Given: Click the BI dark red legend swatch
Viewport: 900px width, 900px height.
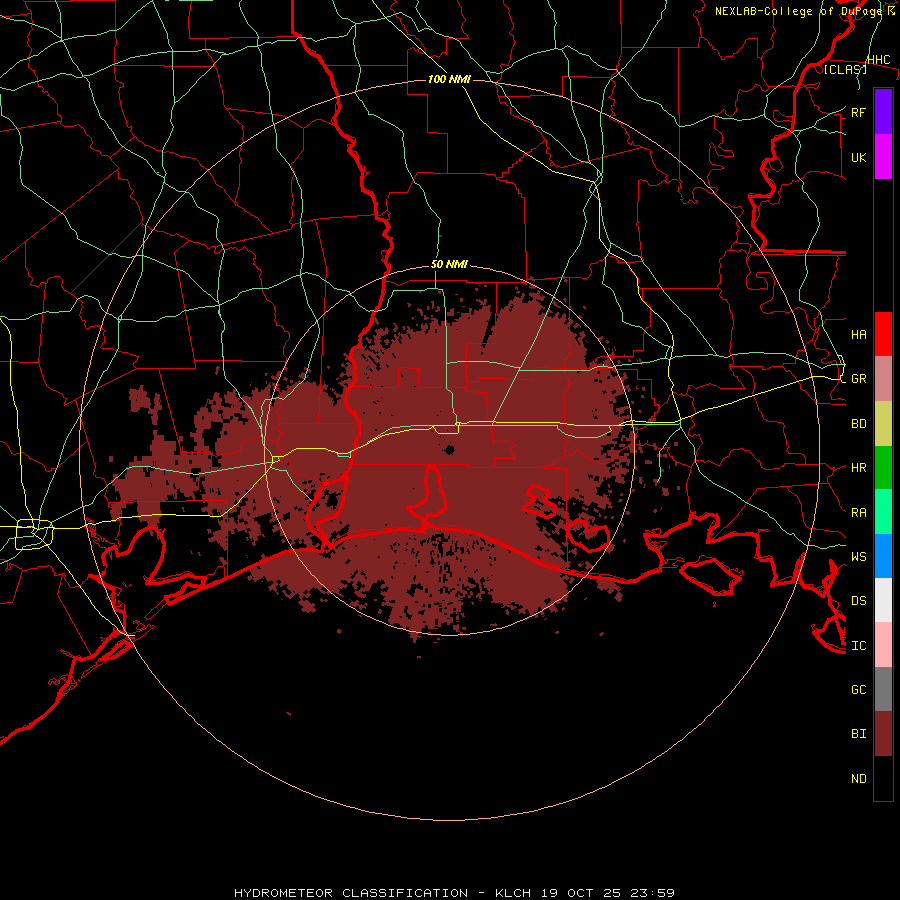Looking at the screenshot, I should tap(883, 734).
